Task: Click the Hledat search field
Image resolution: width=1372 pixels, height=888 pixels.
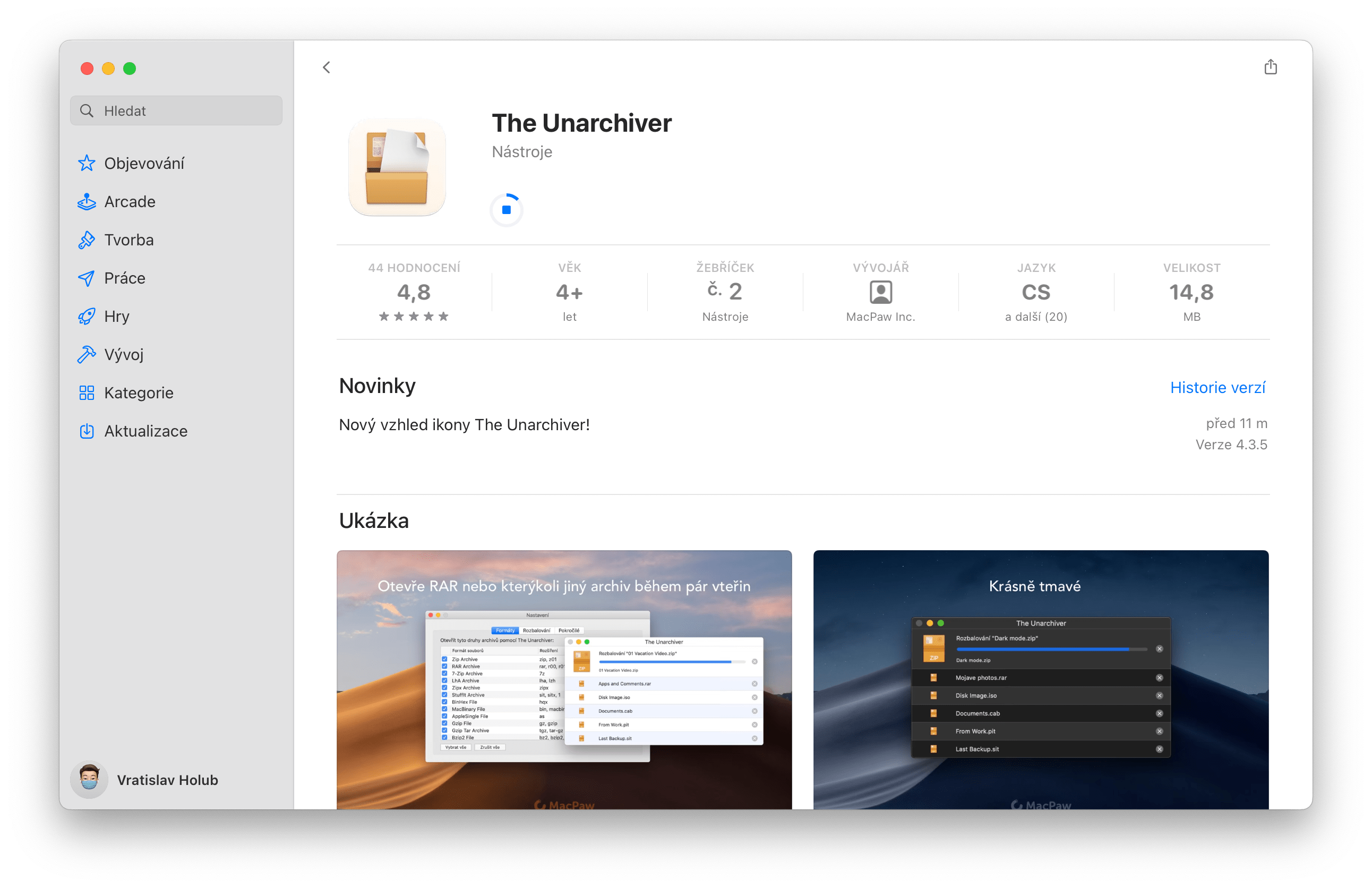Action: (176, 110)
